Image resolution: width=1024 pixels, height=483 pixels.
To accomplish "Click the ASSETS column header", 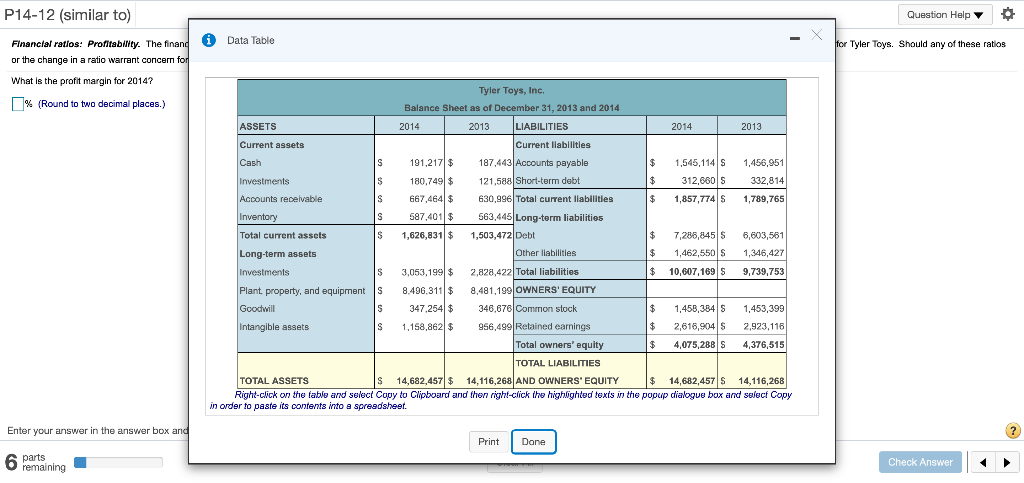I will pos(258,127).
